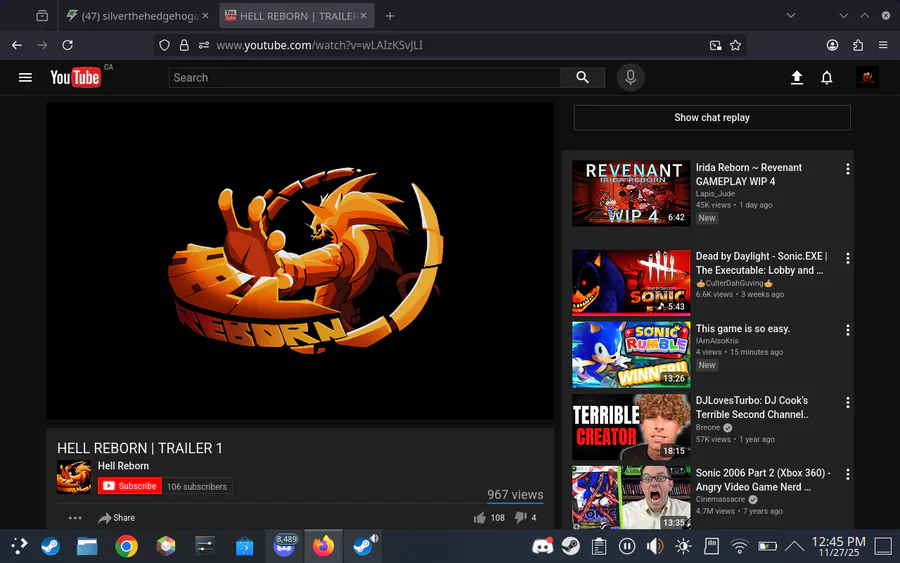This screenshot has height=563, width=900.
Task: Open Sonic 2006 Part 2 video title
Action: [763, 480]
